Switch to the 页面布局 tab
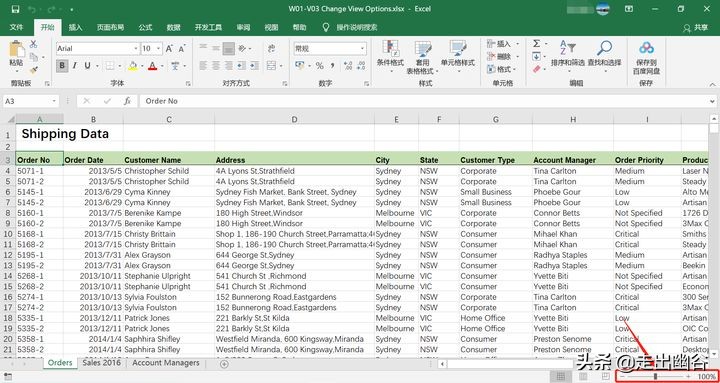The height and width of the screenshot is (383, 720). [x=110, y=28]
